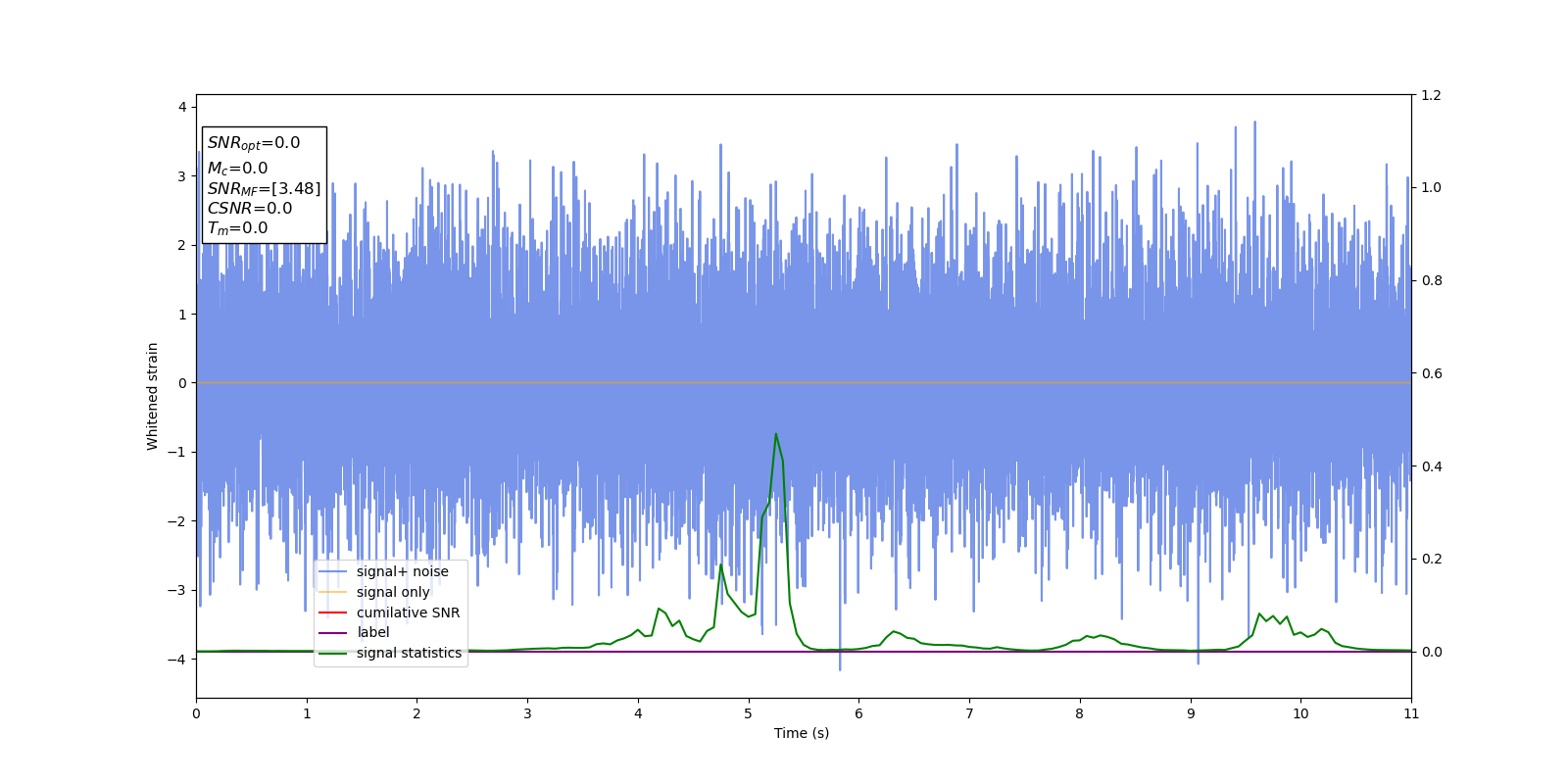The height and width of the screenshot is (784, 1568).
Task: Click x-axis tick label 6
Action: point(859,713)
